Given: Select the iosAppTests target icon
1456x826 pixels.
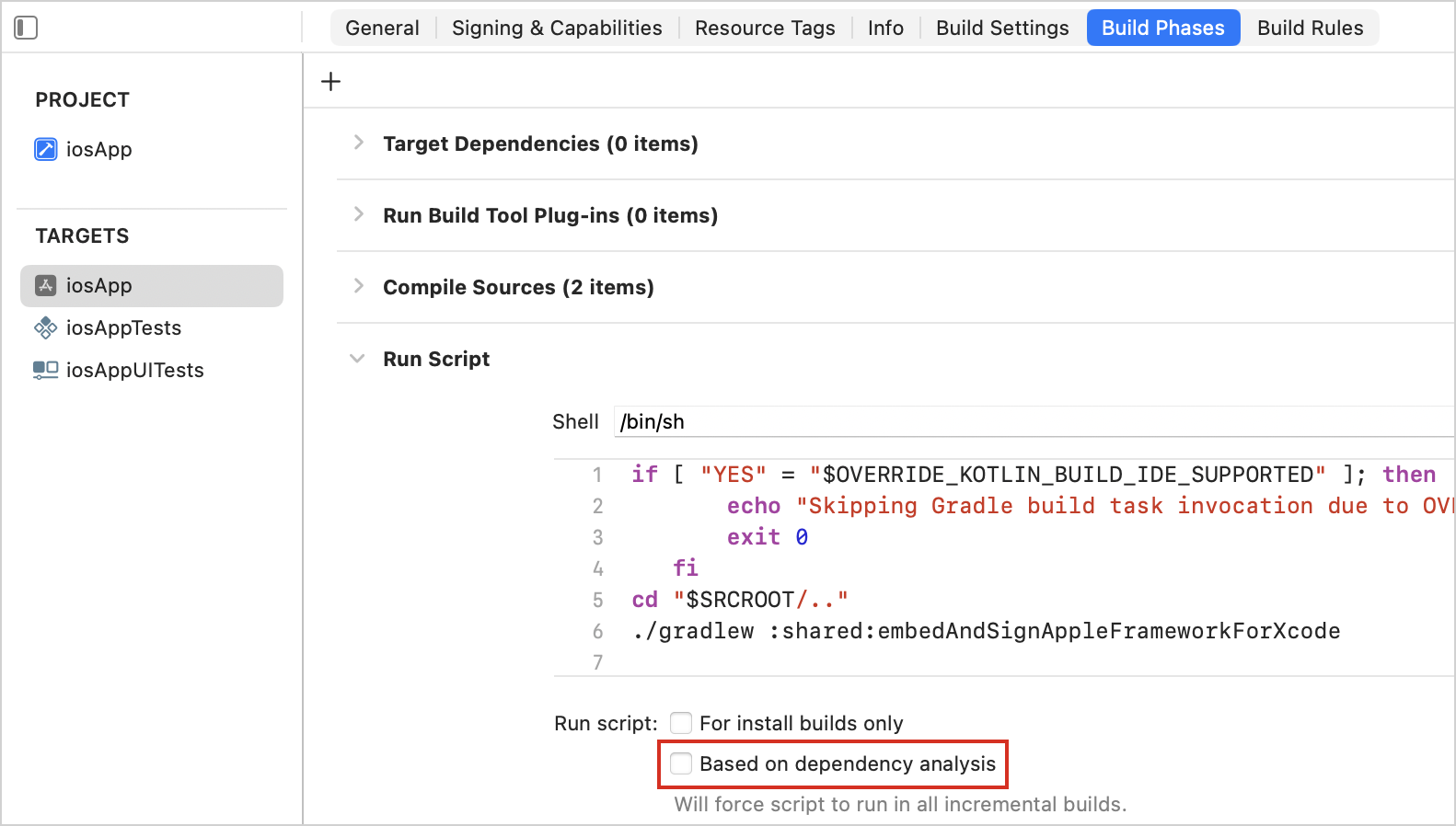Looking at the screenshot, I should (x=46, y=327).
